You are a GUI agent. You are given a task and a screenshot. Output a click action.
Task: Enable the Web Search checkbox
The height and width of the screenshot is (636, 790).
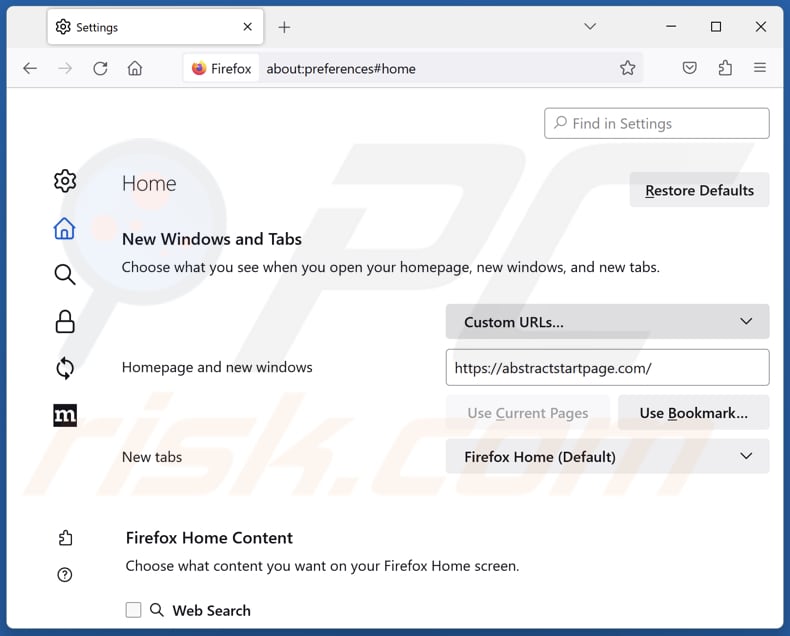click(133, 610)
